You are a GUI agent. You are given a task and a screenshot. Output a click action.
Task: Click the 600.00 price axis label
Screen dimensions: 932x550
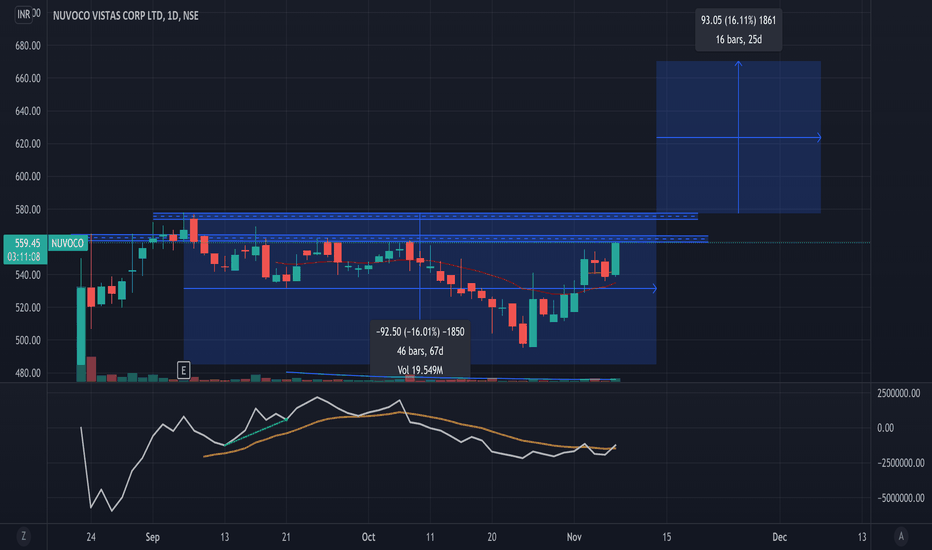click(x=28, y=177)
